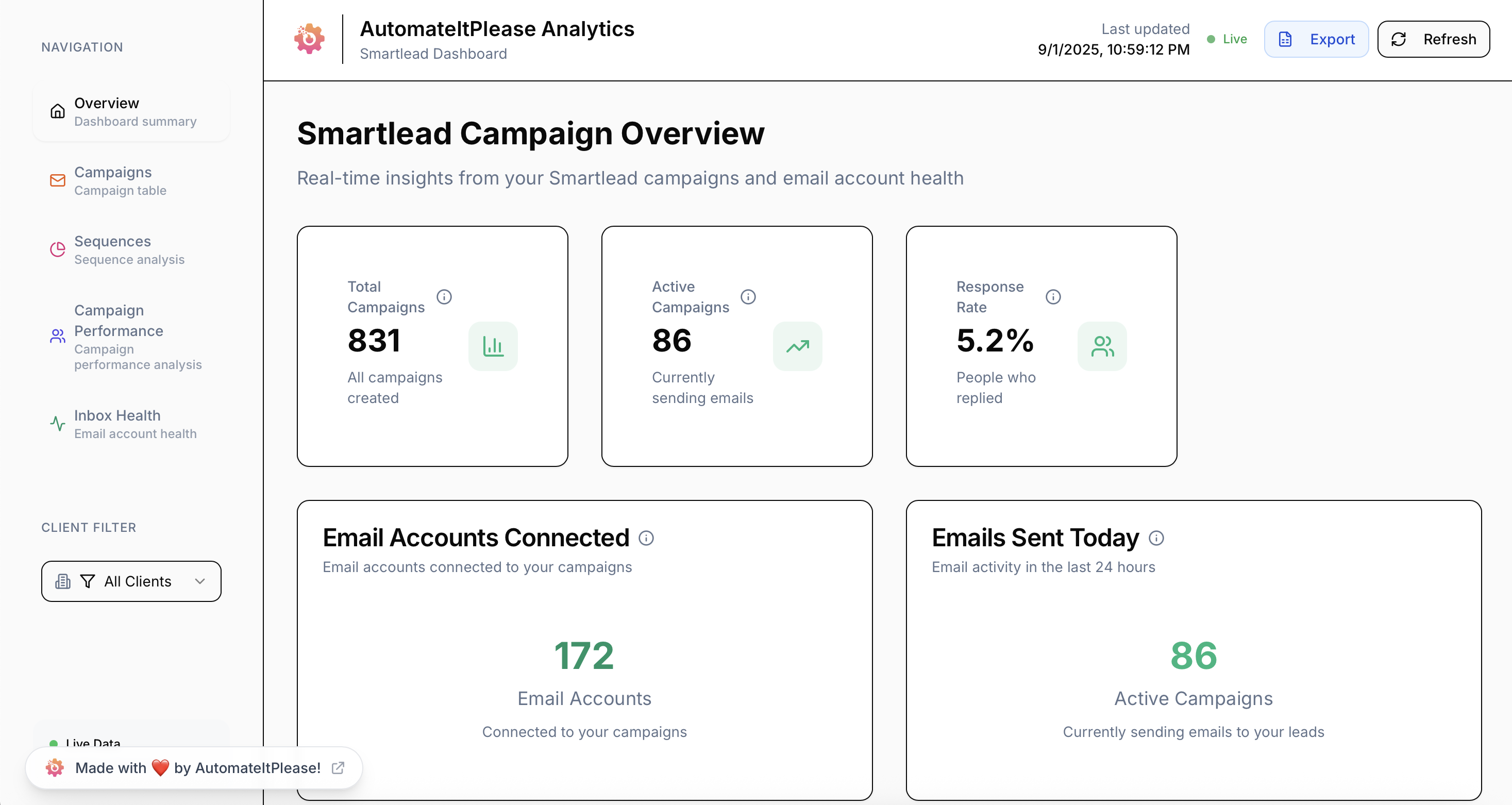Click the Inbox Health pulse icon

[x=58, y=423]
